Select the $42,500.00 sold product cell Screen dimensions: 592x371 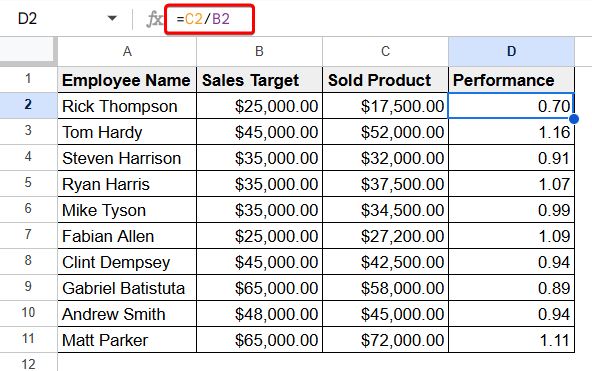(385, 262)
